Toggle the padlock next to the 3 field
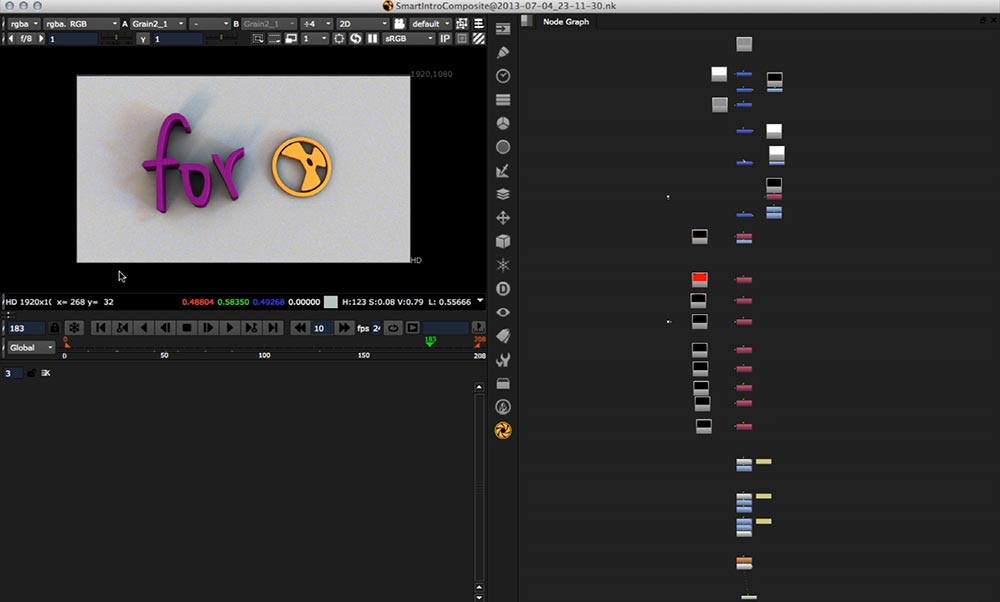Viewport: 1000px width, 602px height. (x=31, y=373)
